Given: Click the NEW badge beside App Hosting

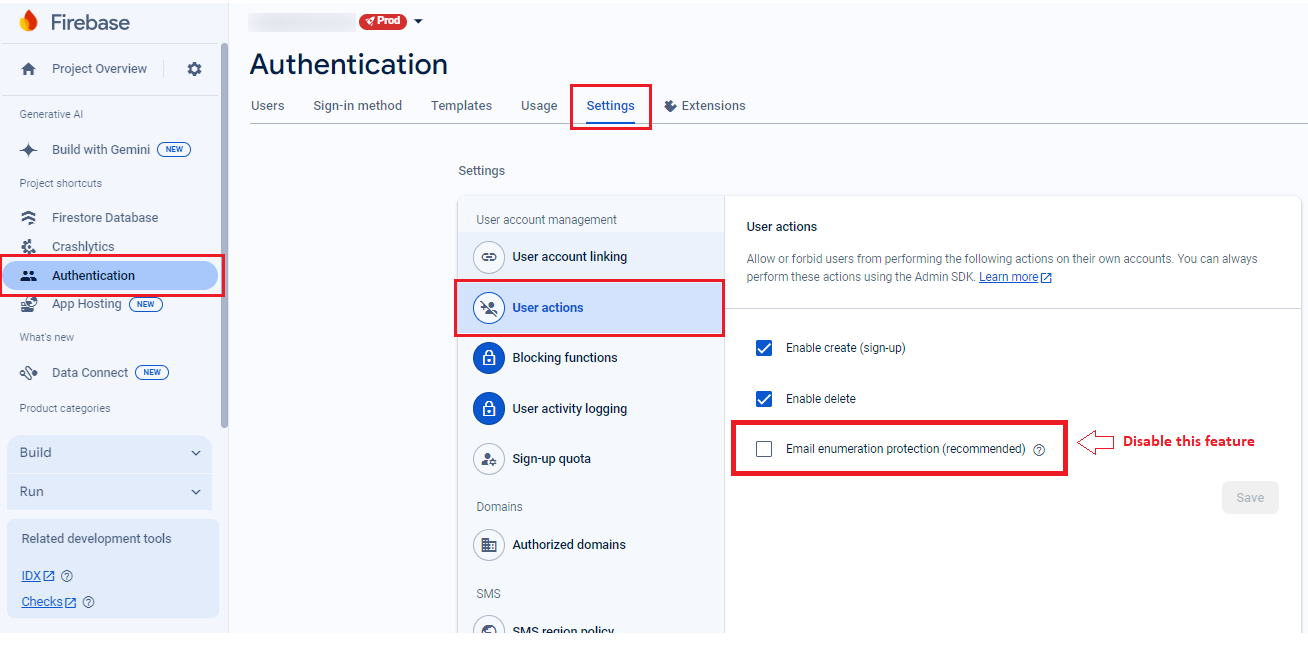Looking at the screenshot, I should pos(145,304).
